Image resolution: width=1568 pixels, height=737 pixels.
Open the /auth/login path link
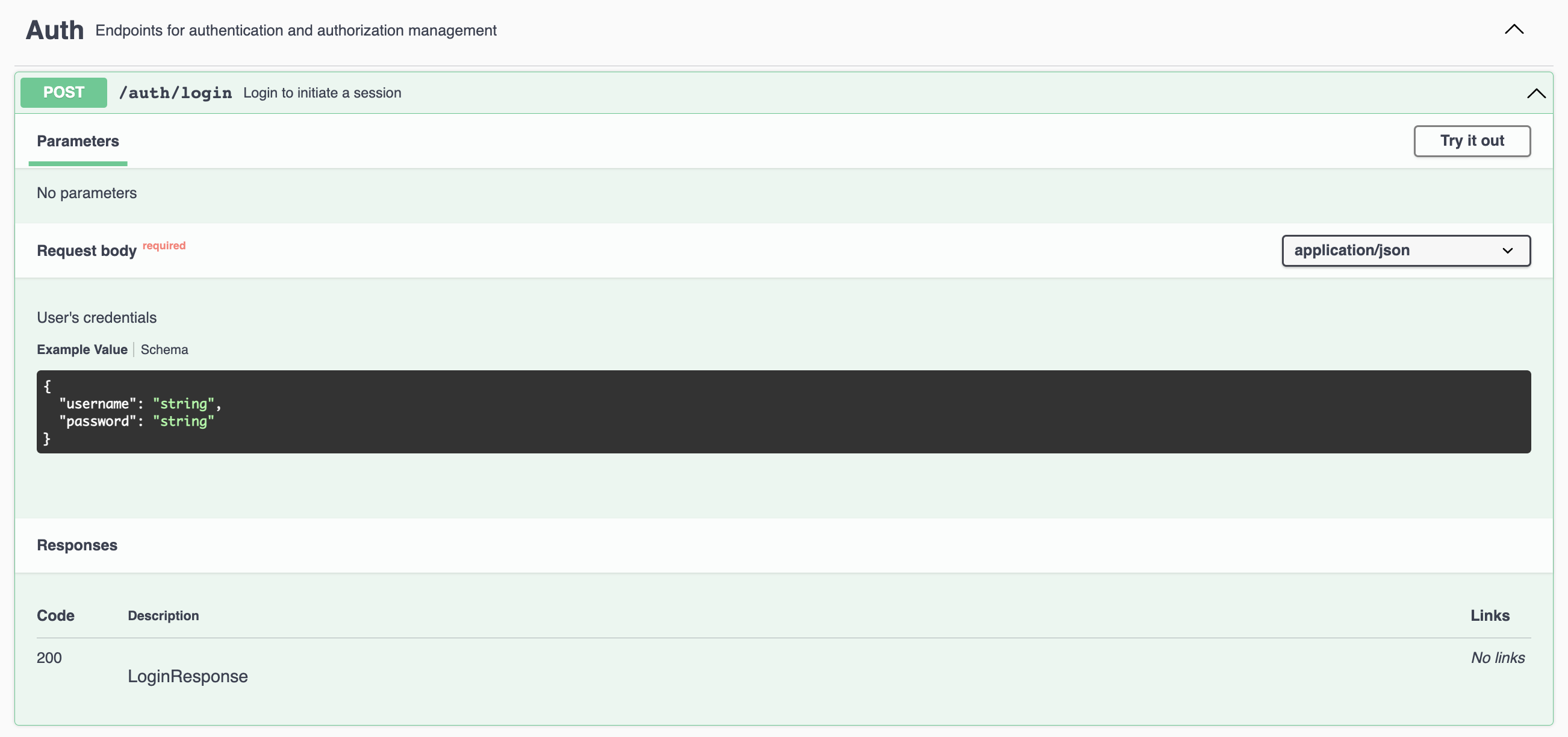175,93
